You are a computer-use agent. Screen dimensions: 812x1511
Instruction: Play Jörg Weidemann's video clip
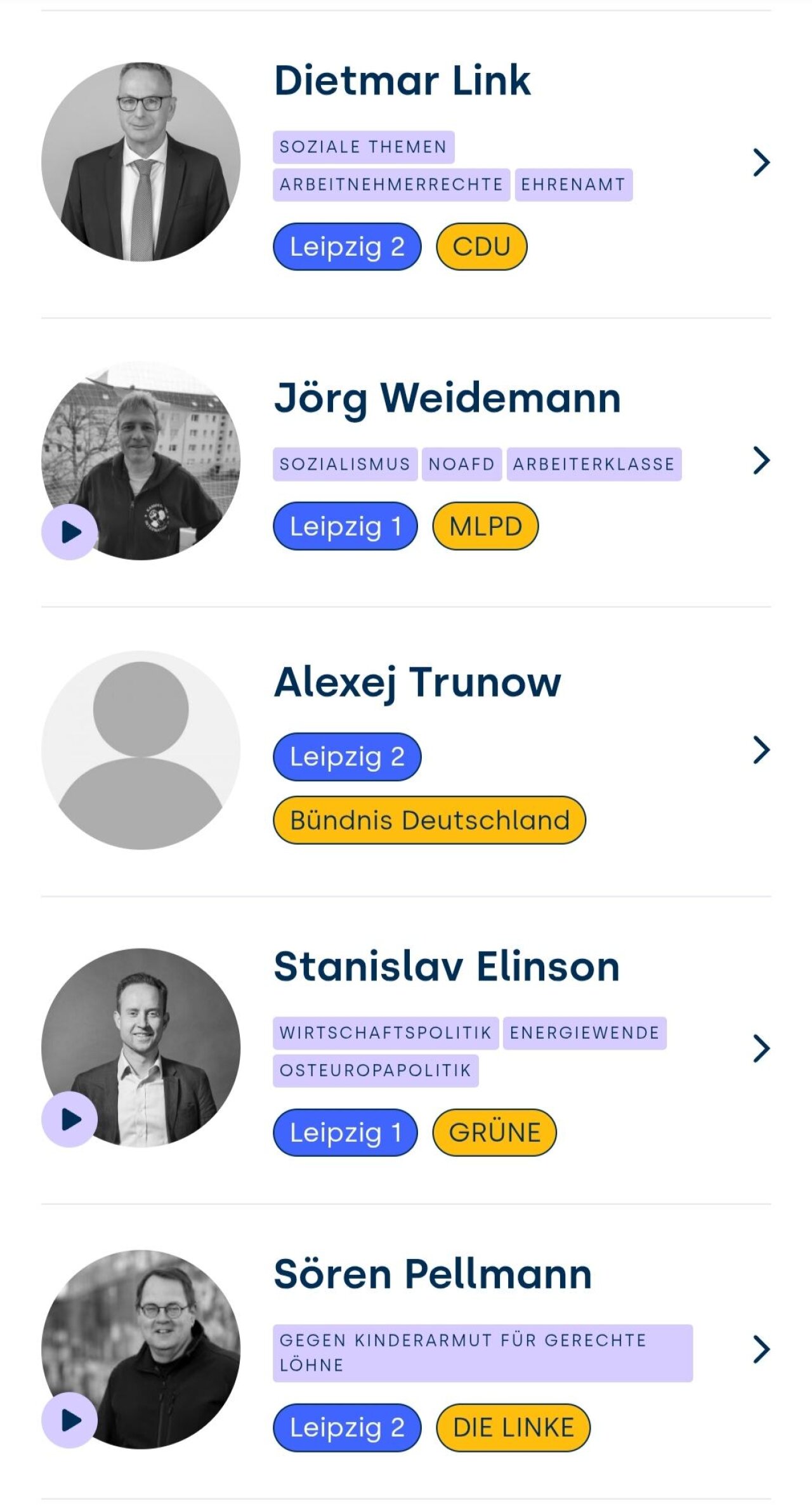pyautogui.click(x=70, y=532)
